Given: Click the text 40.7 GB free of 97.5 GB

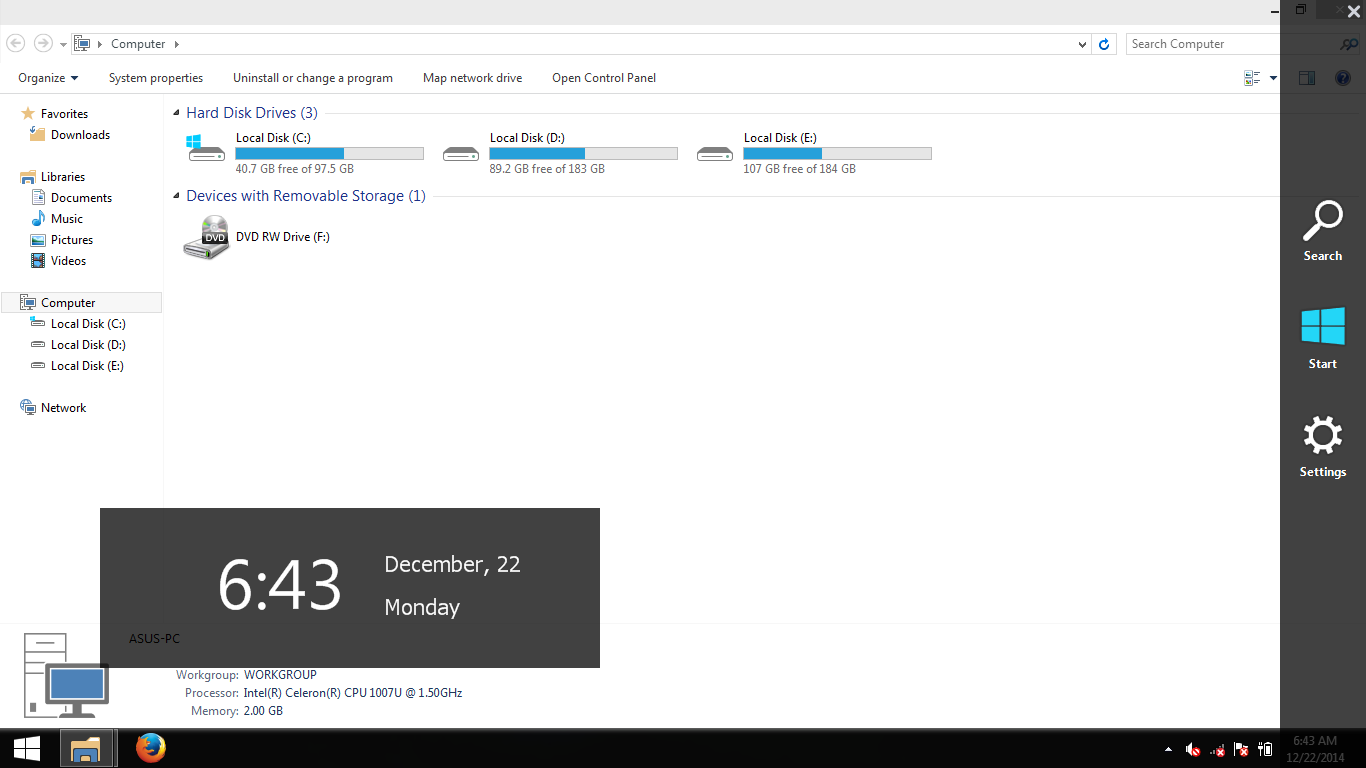Looking at the screenshot, I should tap(294, 169).
